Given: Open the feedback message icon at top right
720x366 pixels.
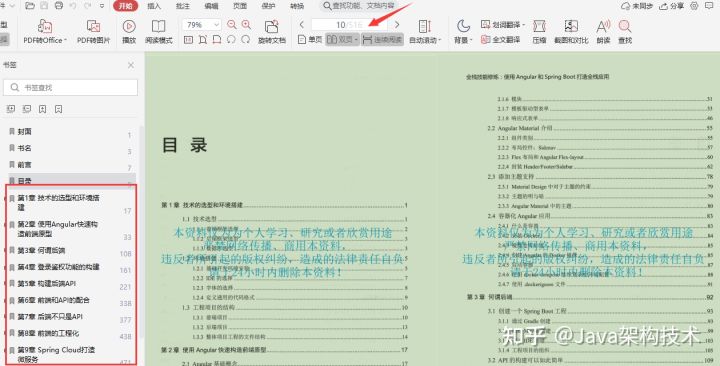Looking at the screenshot, I should point(710,6).
